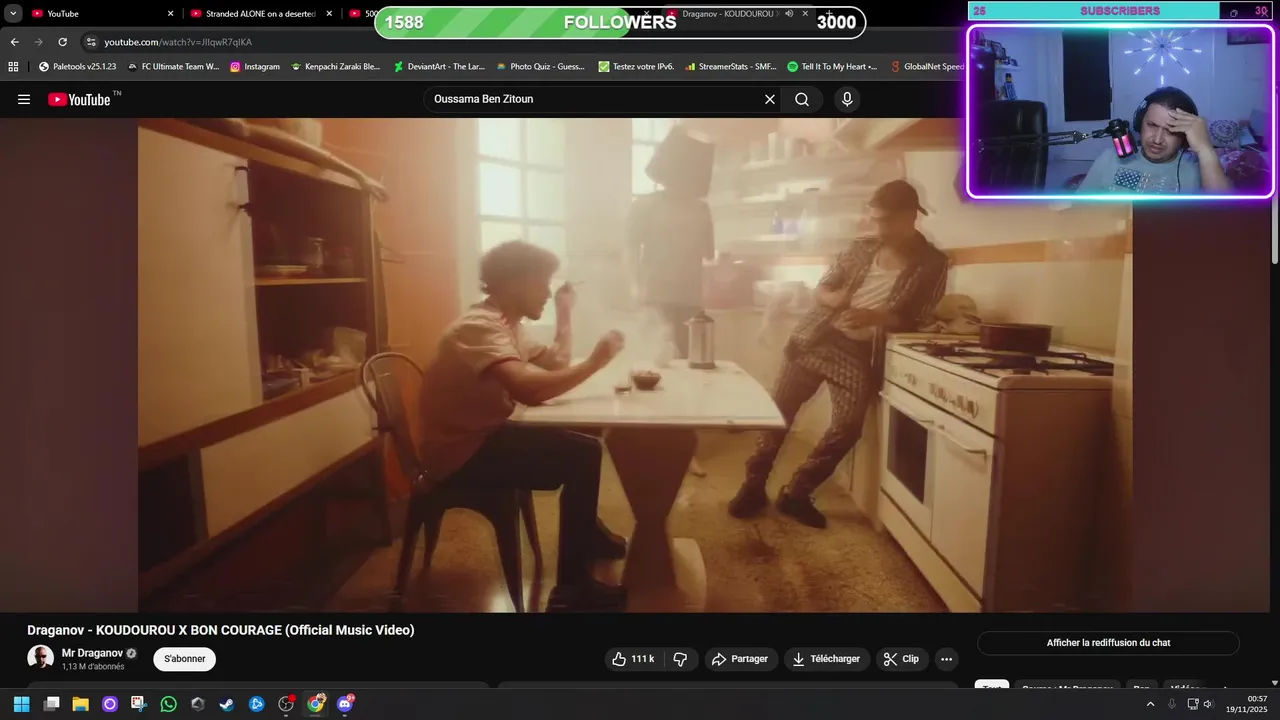Go to the YouTube home logo
The height and width of the screenshot is (720, 1280).
[79, 99]
